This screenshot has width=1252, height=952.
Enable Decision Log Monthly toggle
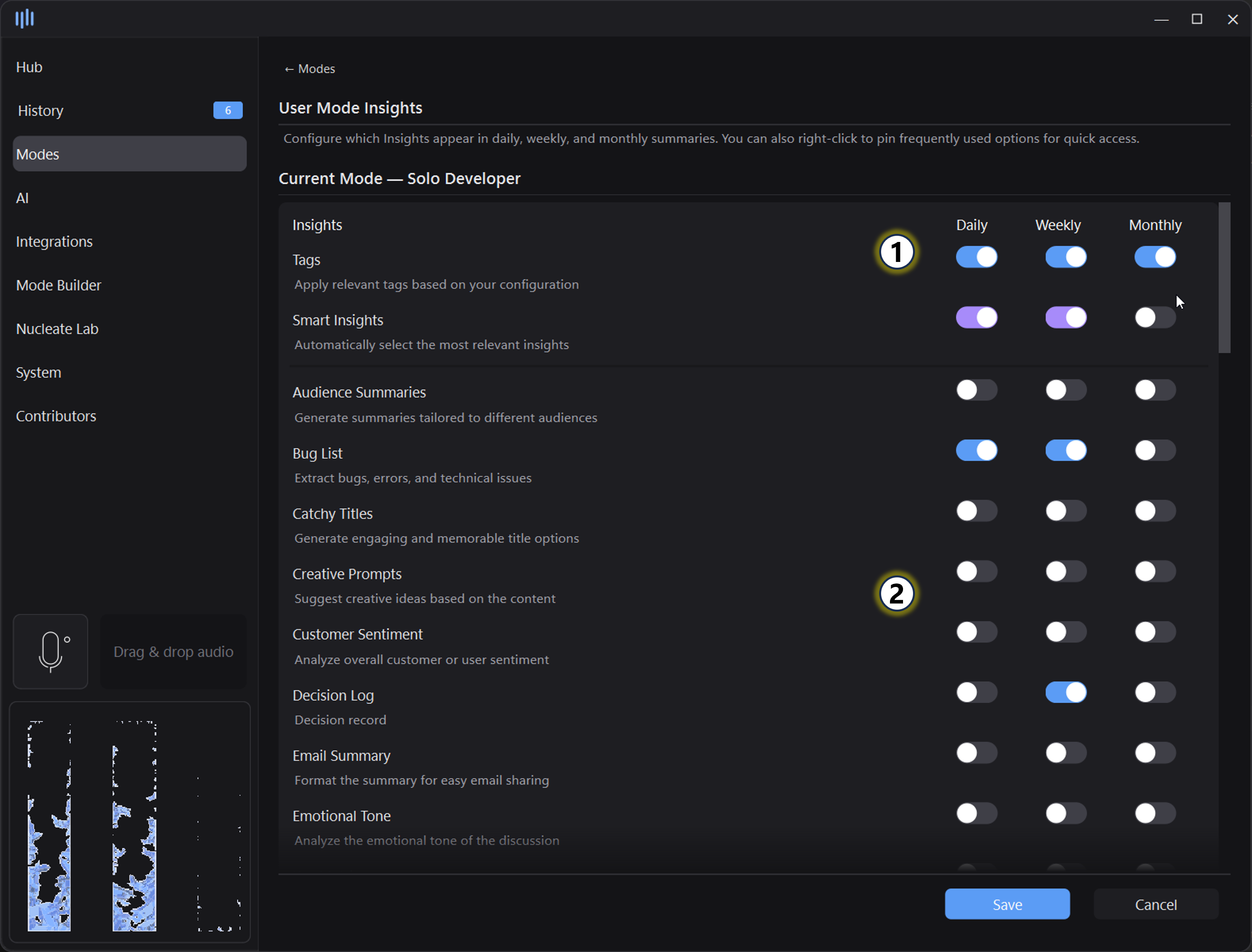[x=1155, y=692]
